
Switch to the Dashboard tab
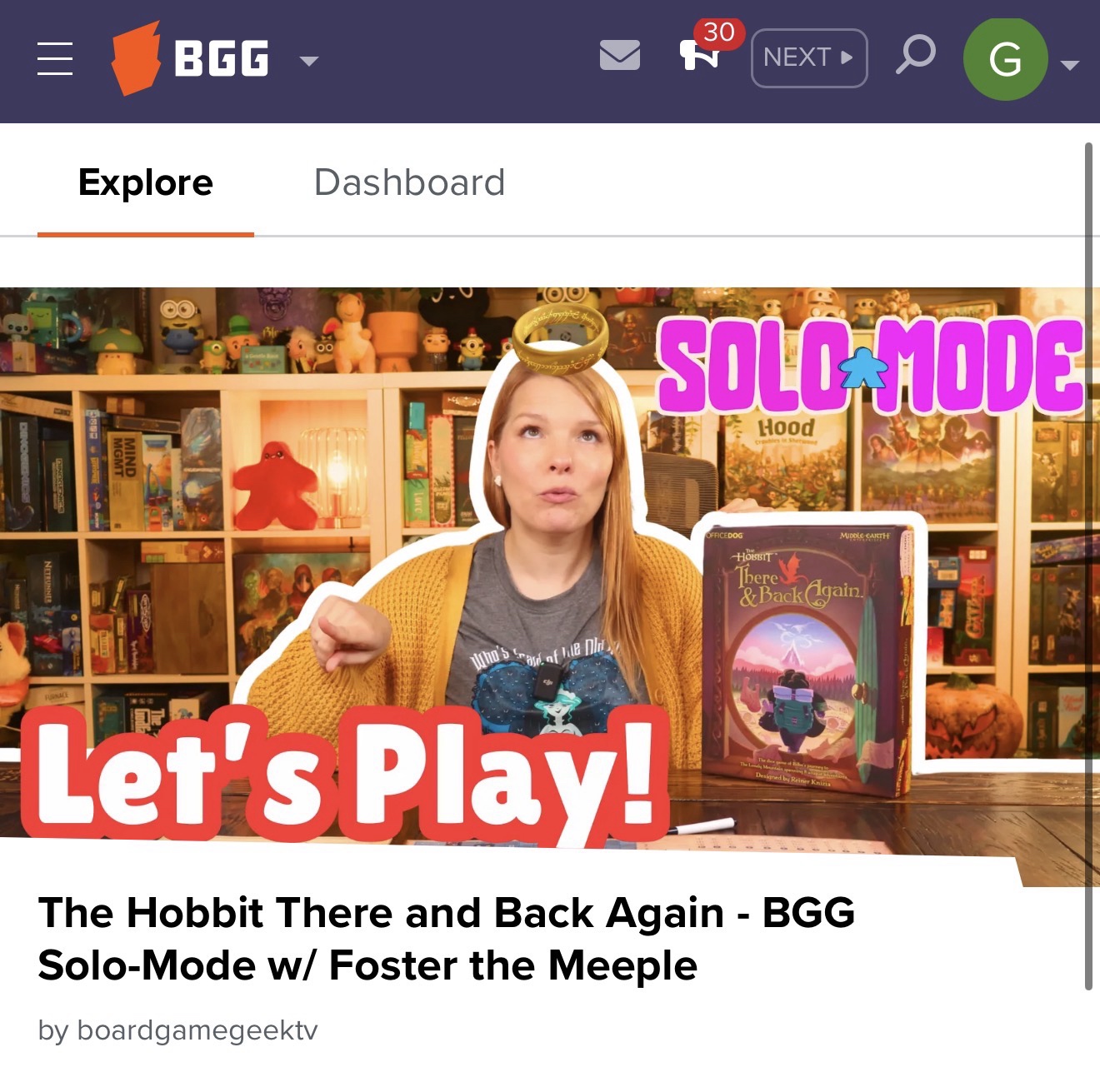coord(409,182)
